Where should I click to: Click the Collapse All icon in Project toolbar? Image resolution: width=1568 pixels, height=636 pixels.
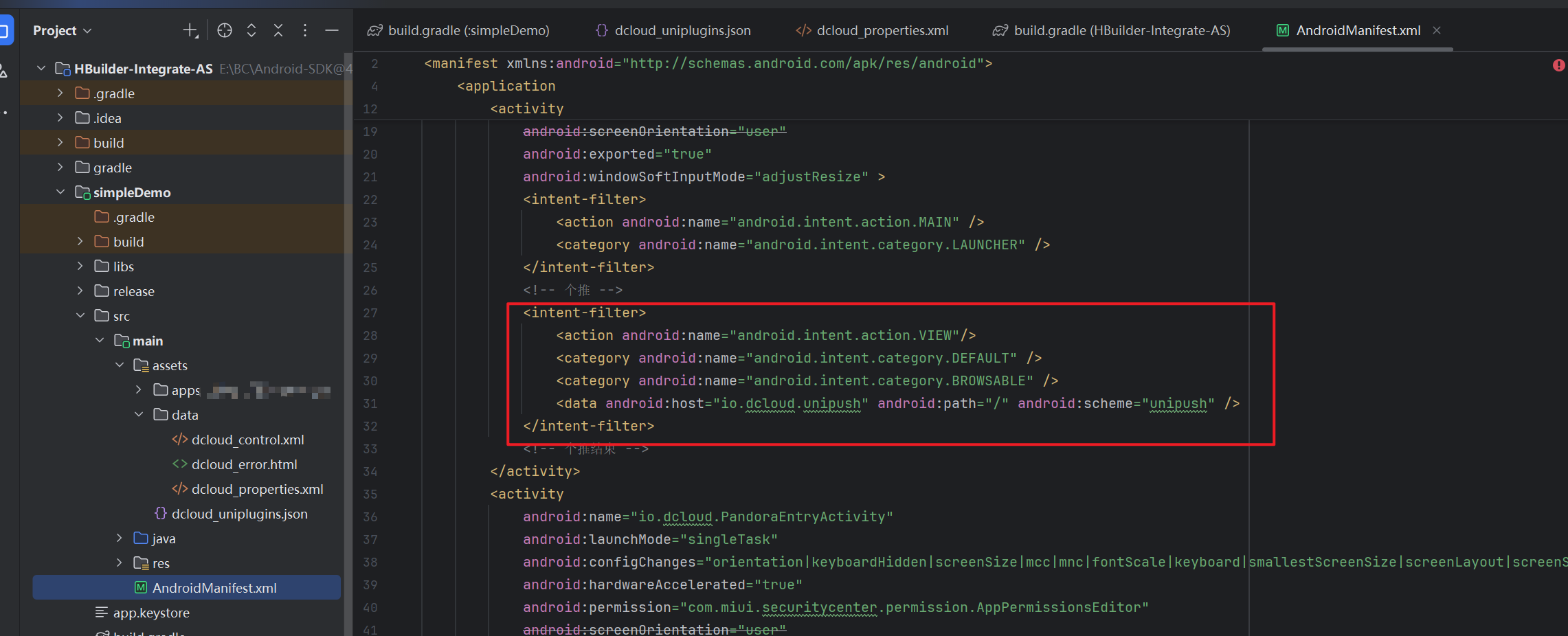tap(278, 30)
